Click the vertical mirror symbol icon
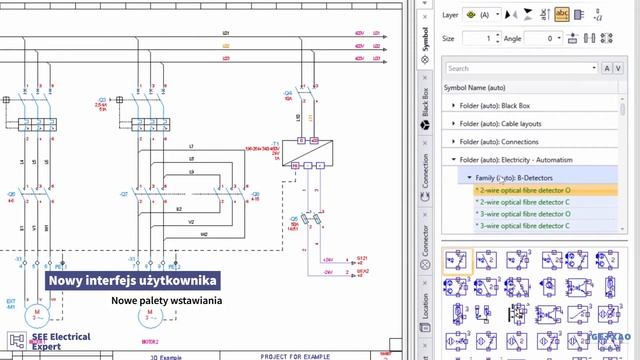 pyautogui.click(x=528, y=15)
